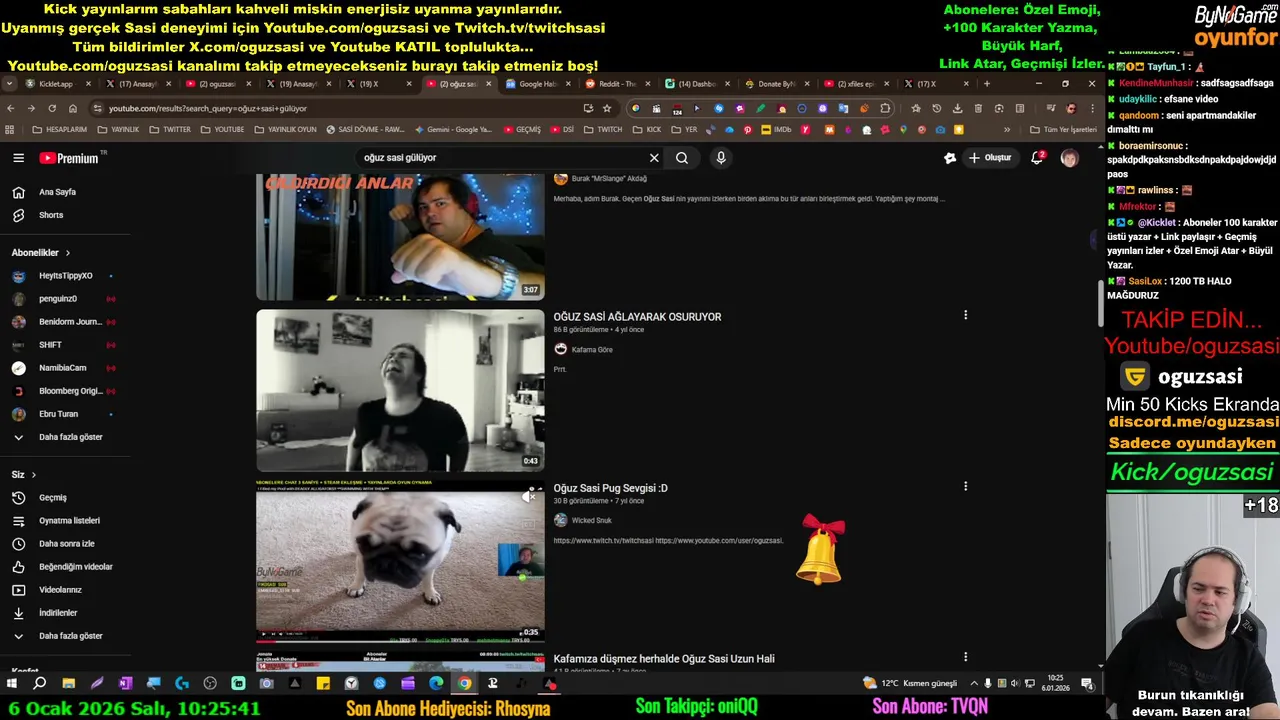Image resolution: width=1280 pixels, height=720 pixels.
Task: Open the YouTube hamburger guide menu
Action: click(18, 158)
